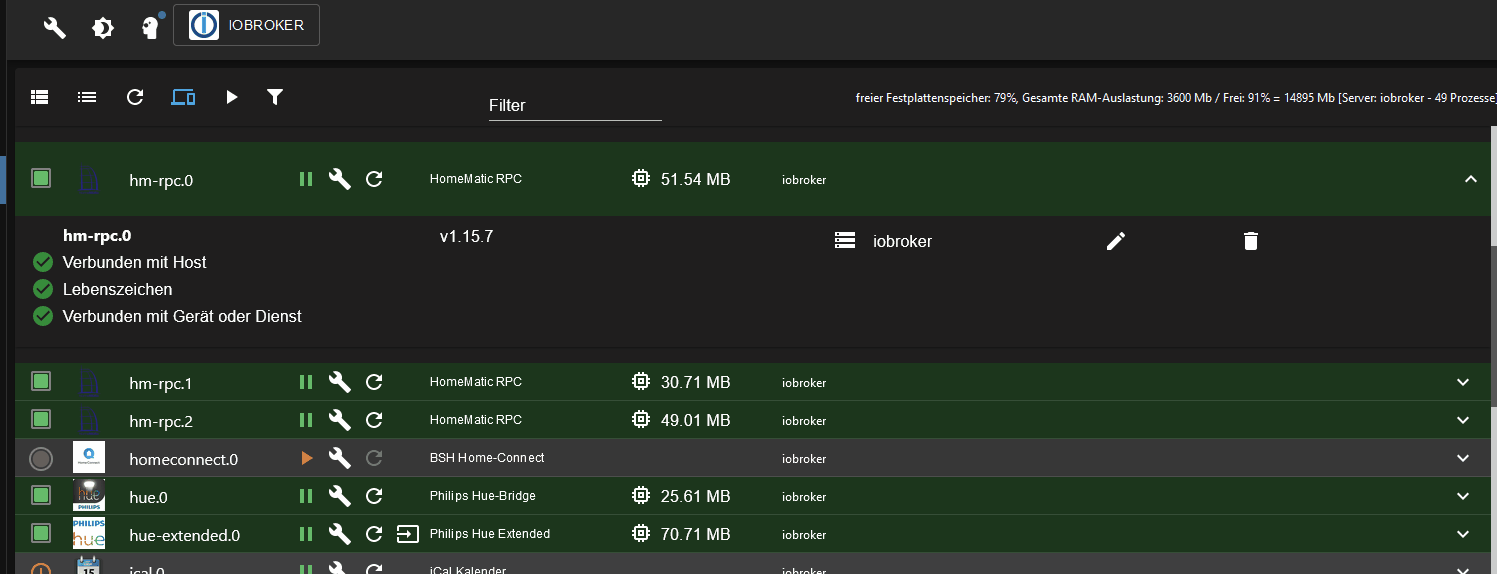Toggle the homeconnect.0 grey status indicator
1497x574 pixels.
41,458
